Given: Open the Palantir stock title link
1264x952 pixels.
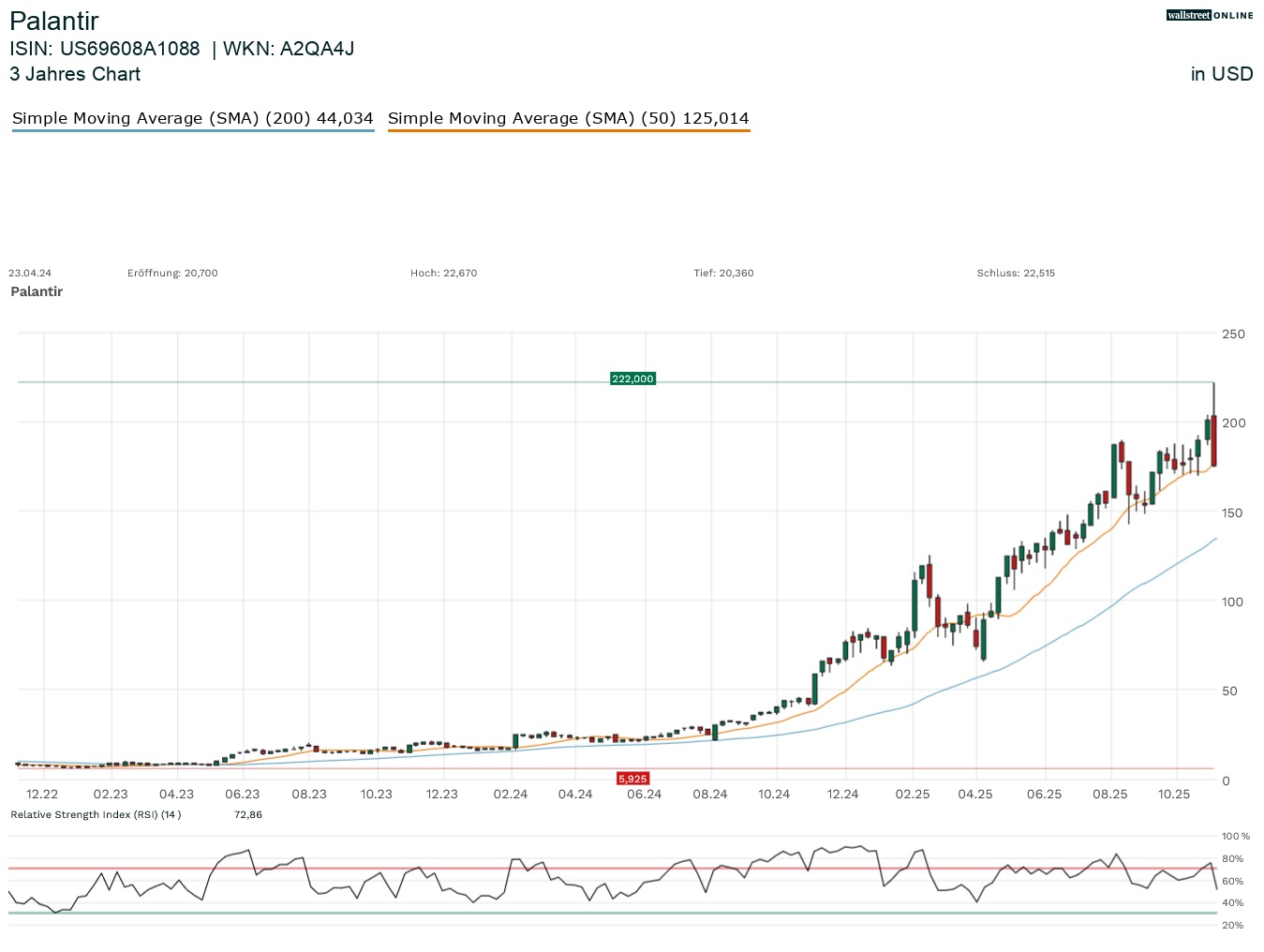Looking at the screenshot, I should coord(53,21).
